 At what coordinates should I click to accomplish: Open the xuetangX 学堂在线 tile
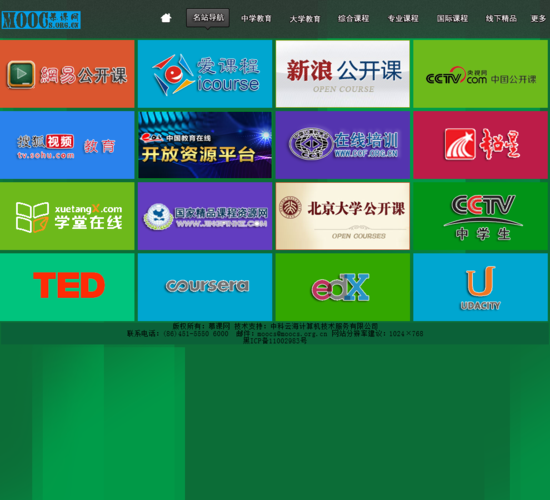67,216
